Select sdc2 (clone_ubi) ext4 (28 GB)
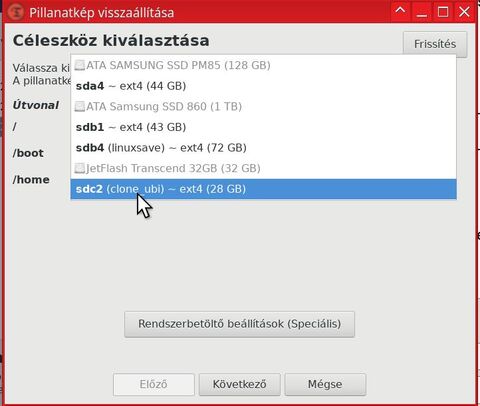Screen dimensions: 480x406 point(263,189)
